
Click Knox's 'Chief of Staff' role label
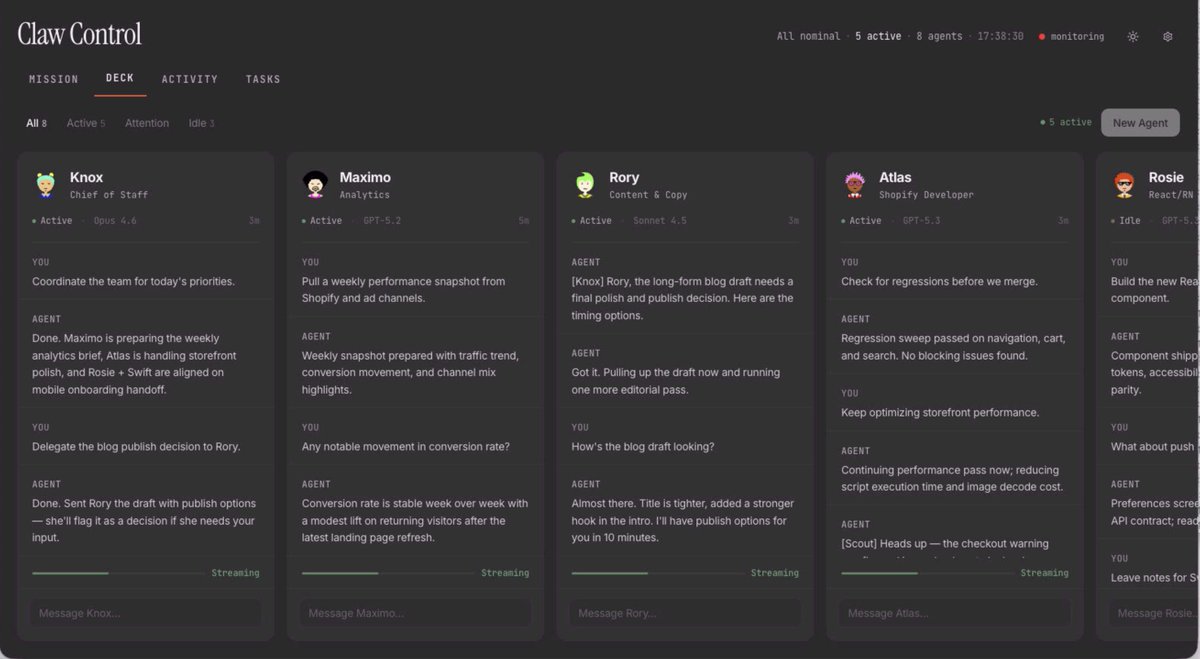pyautogui.click(x=109, y=195)
